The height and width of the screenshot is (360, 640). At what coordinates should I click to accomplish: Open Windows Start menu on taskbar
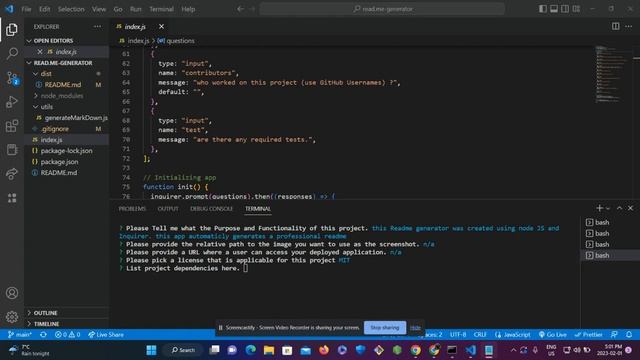click(151, 350)
